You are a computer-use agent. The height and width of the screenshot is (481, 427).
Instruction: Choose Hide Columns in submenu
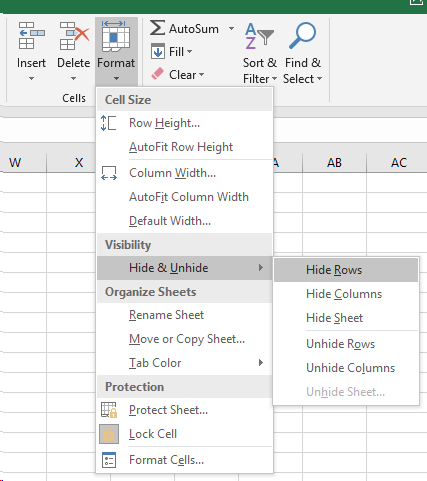click(x=346, y=294)
